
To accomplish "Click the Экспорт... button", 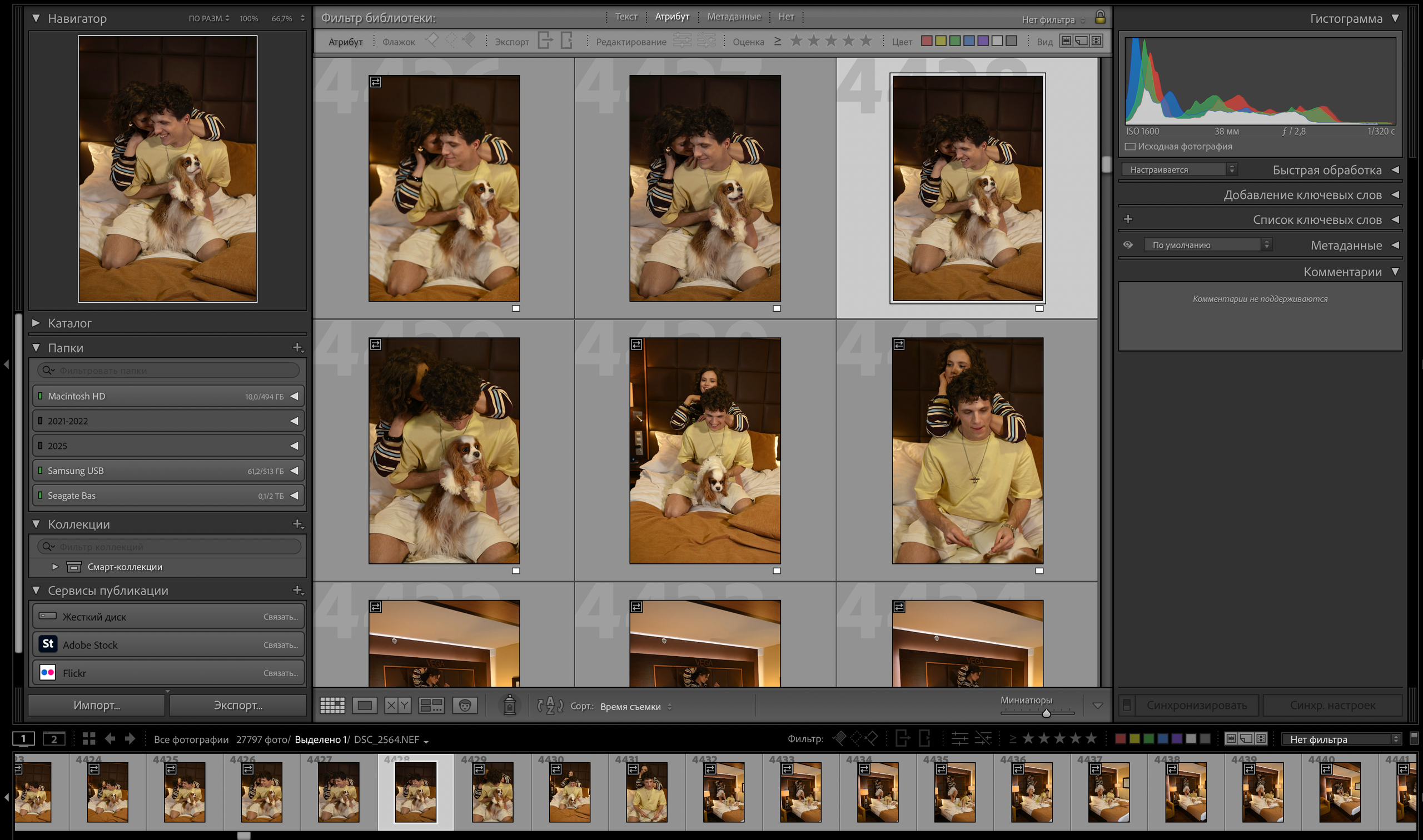I will point(238,706).
